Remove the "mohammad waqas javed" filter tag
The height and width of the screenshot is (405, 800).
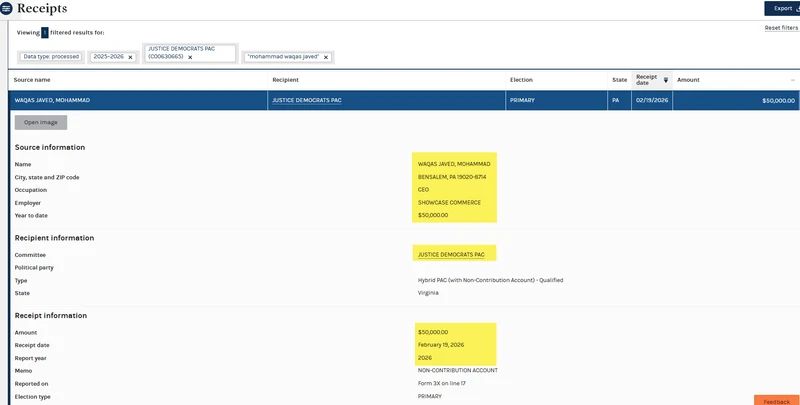[x=326, y=57]
